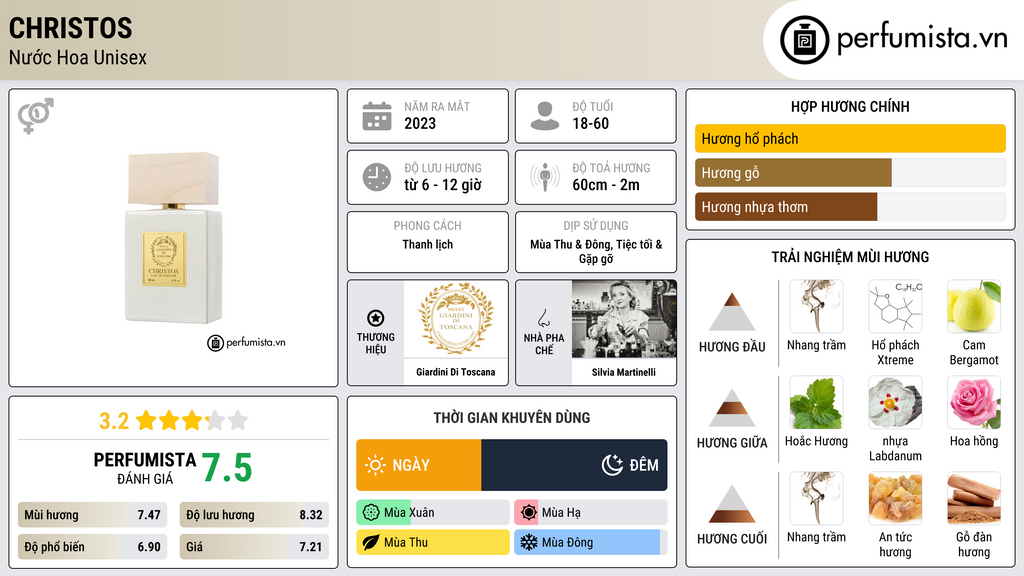The width and height of the screenshot is (1024, 576).
Task: Click the Christos perfume bottle image
Action: 174,238
